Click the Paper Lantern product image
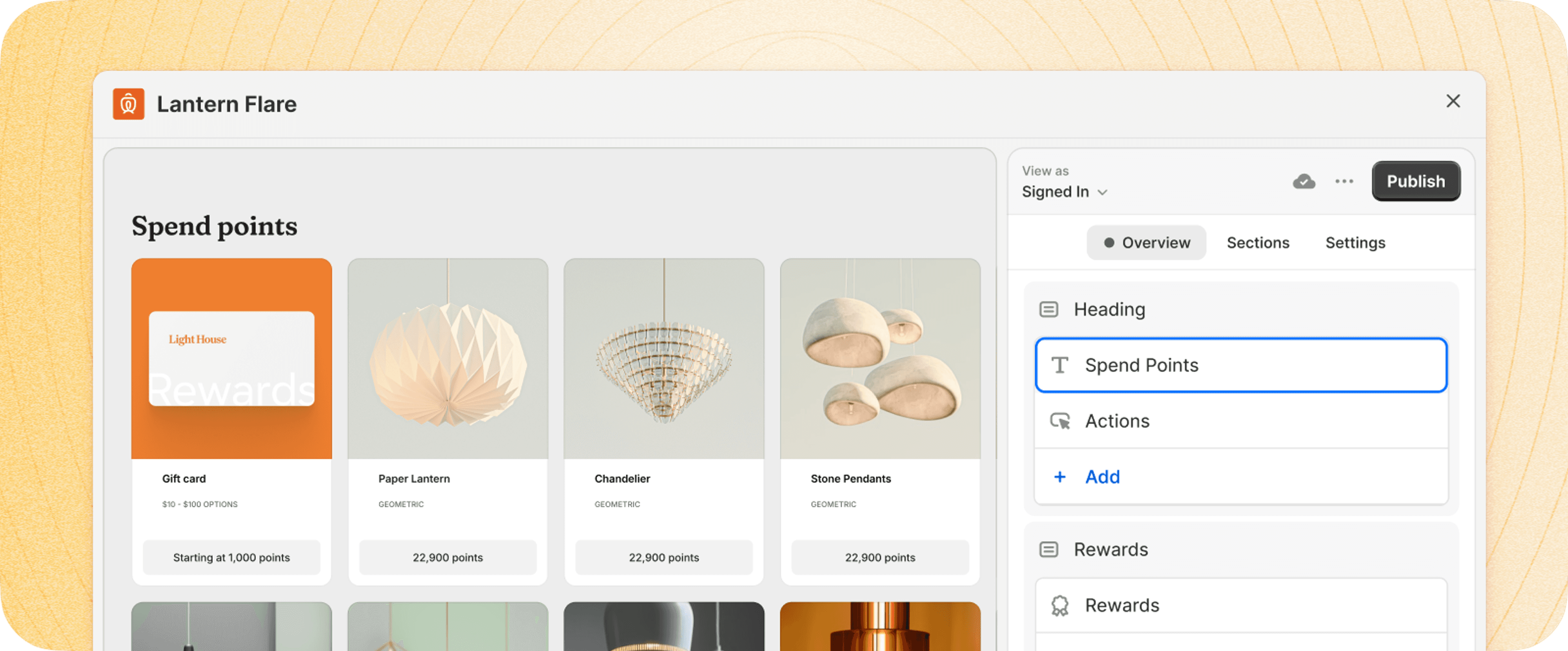 (x=448, y=359)
